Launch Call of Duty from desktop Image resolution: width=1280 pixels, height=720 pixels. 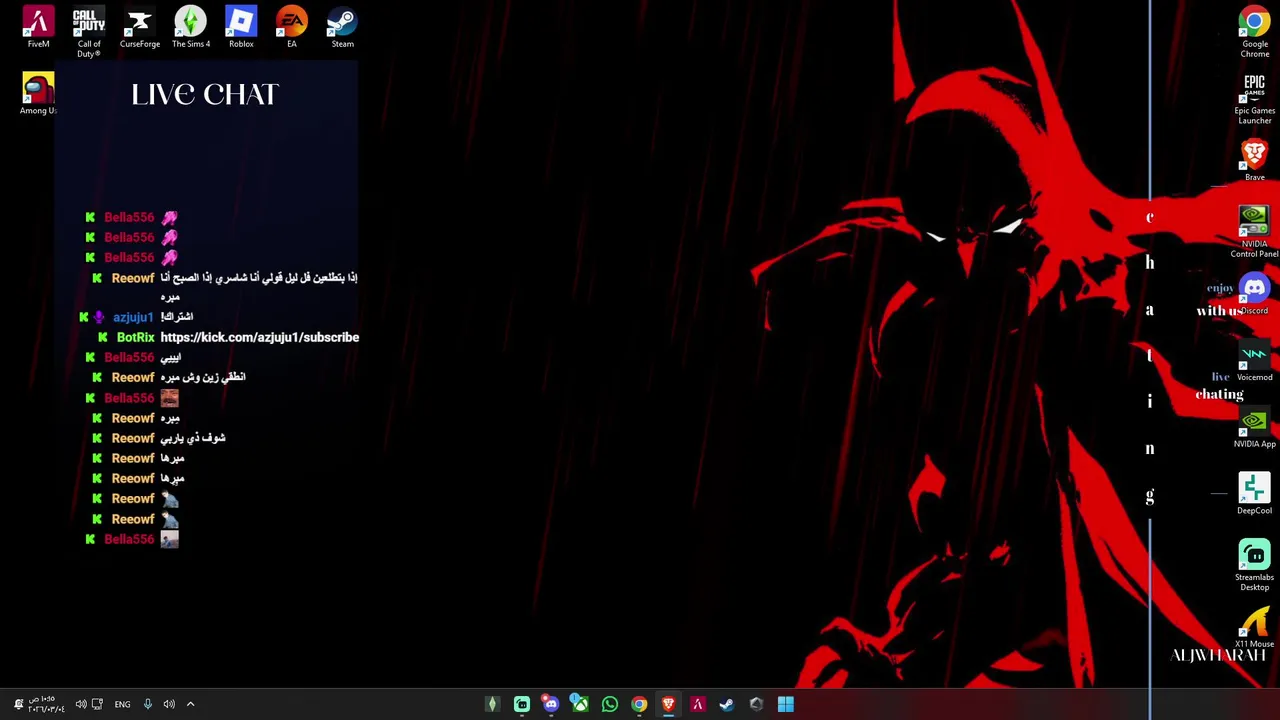tap(89, 32)
